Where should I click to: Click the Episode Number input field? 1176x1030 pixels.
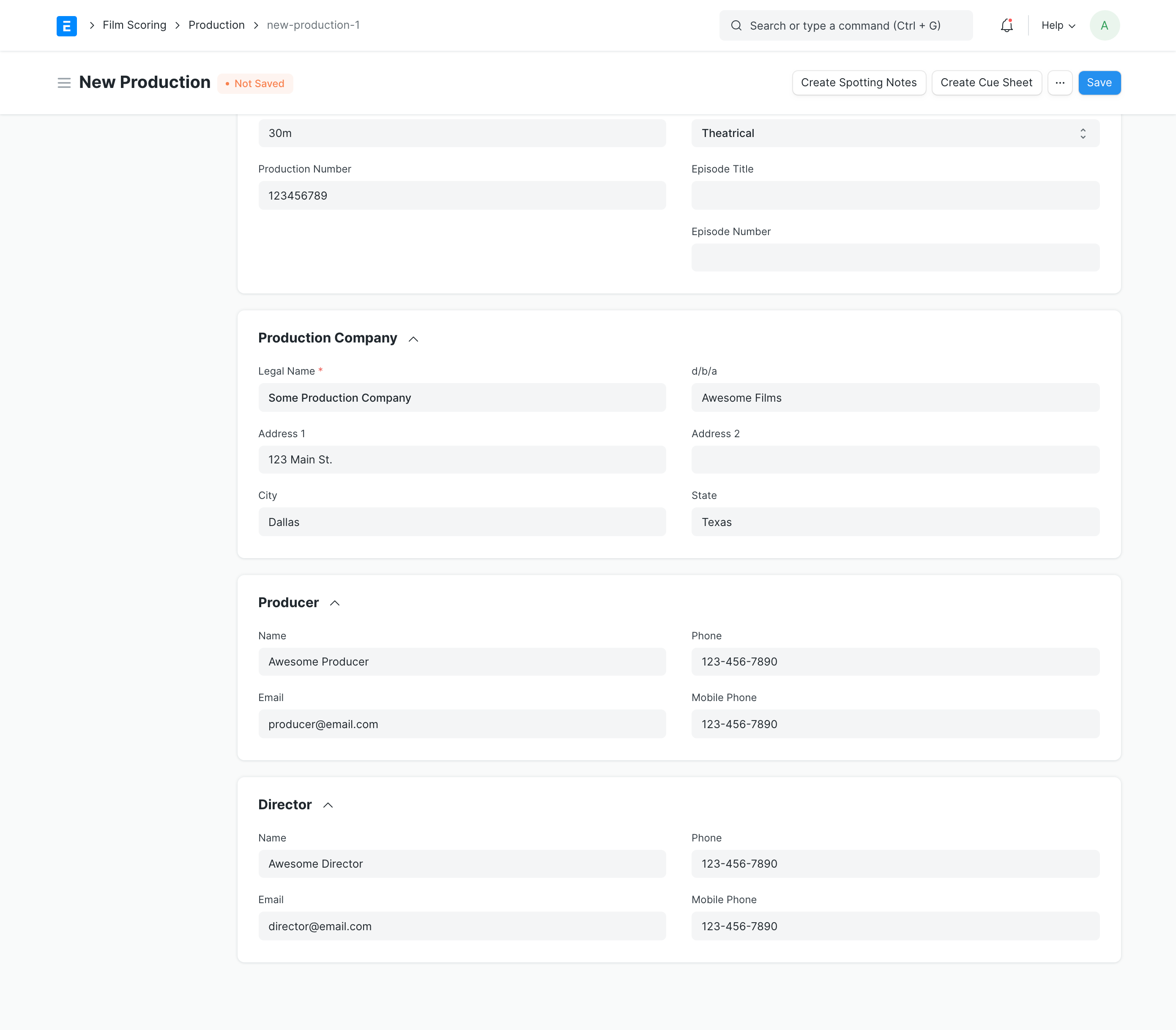click(x=894, y=258)
